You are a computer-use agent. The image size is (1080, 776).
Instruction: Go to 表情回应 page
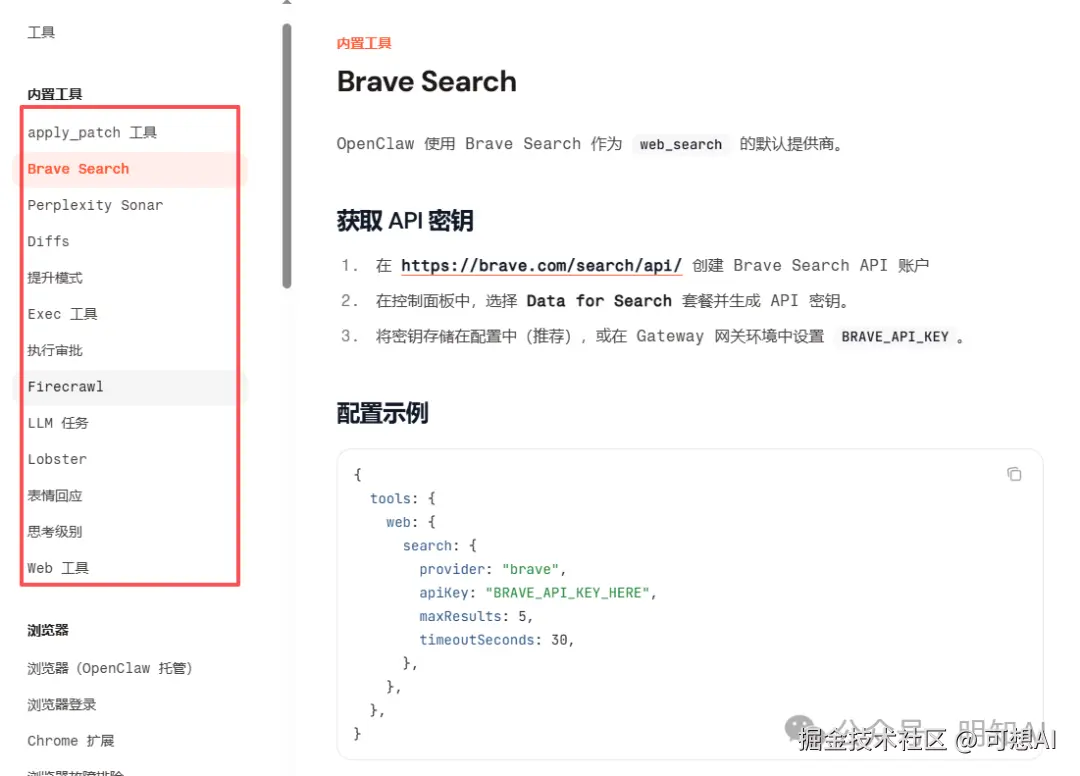click(55, 496)
